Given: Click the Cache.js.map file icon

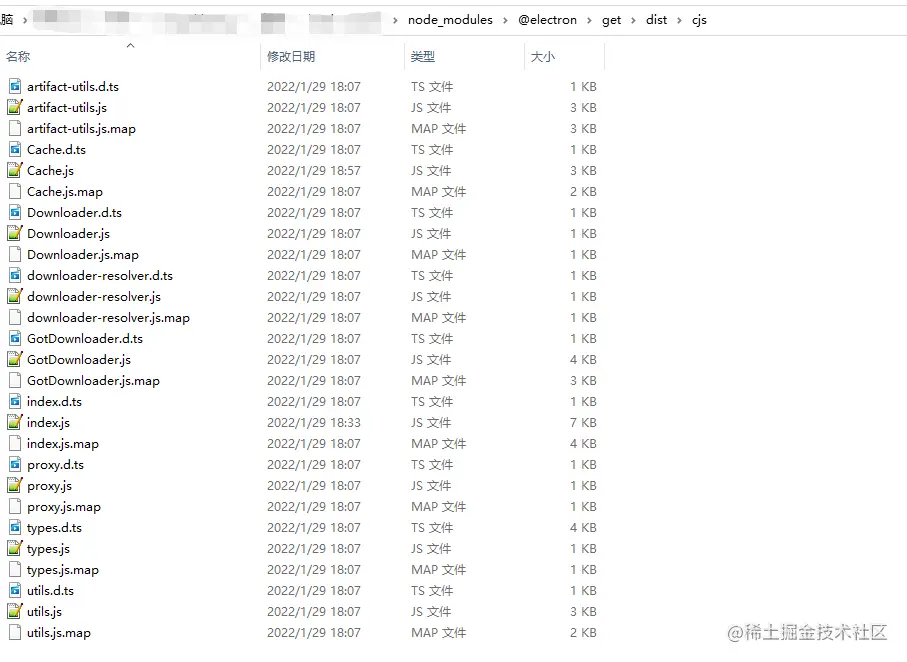Looking at the screenshot, I should 15,192.
